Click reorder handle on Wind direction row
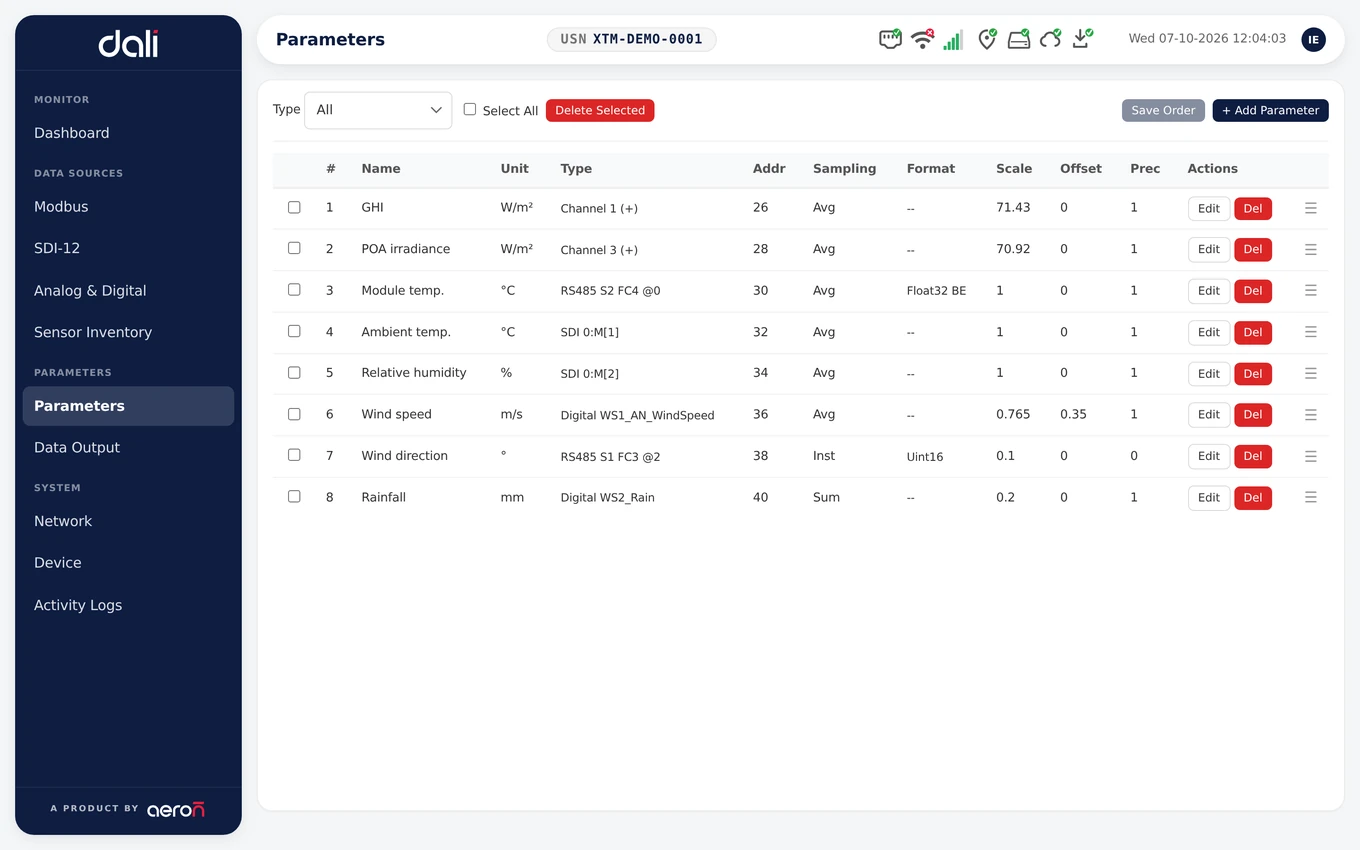Image resolution: width=1360 pixels, height=850 pixels. [x=1310, y=456]
